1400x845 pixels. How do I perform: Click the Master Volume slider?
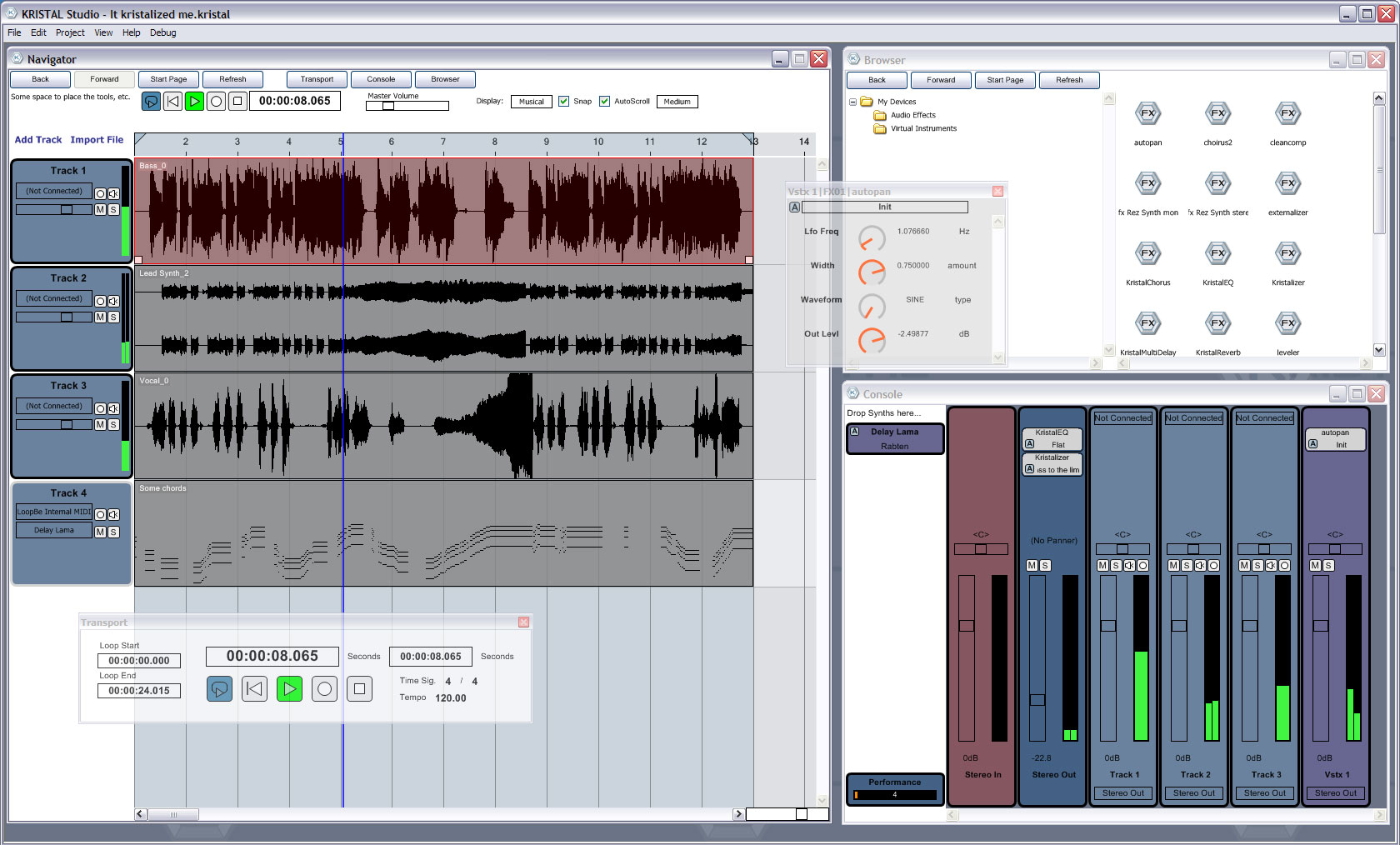(407, 106)
